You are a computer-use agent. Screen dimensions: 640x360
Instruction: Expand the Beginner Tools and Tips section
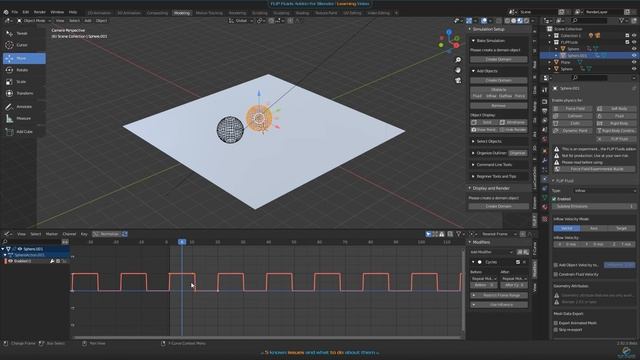473,177
